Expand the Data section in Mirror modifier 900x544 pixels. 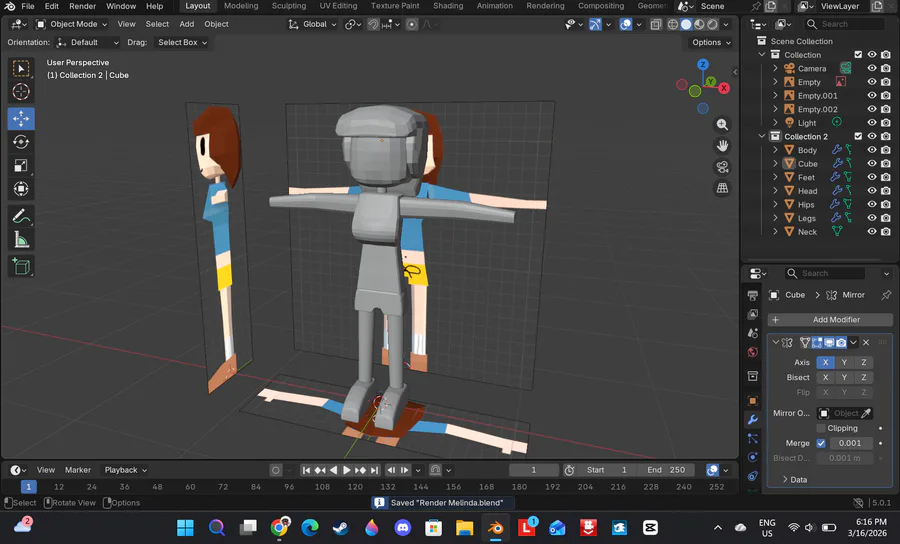tap(797, 480)
